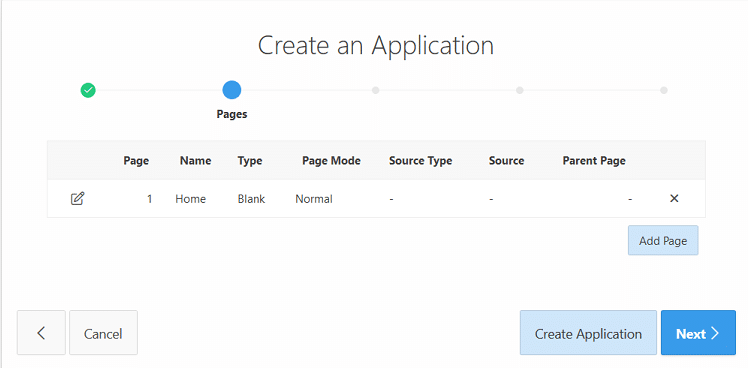This screenshot has width=748, height=368.
Task: Click the Parent Page column header
Action: tap(594, 161)
